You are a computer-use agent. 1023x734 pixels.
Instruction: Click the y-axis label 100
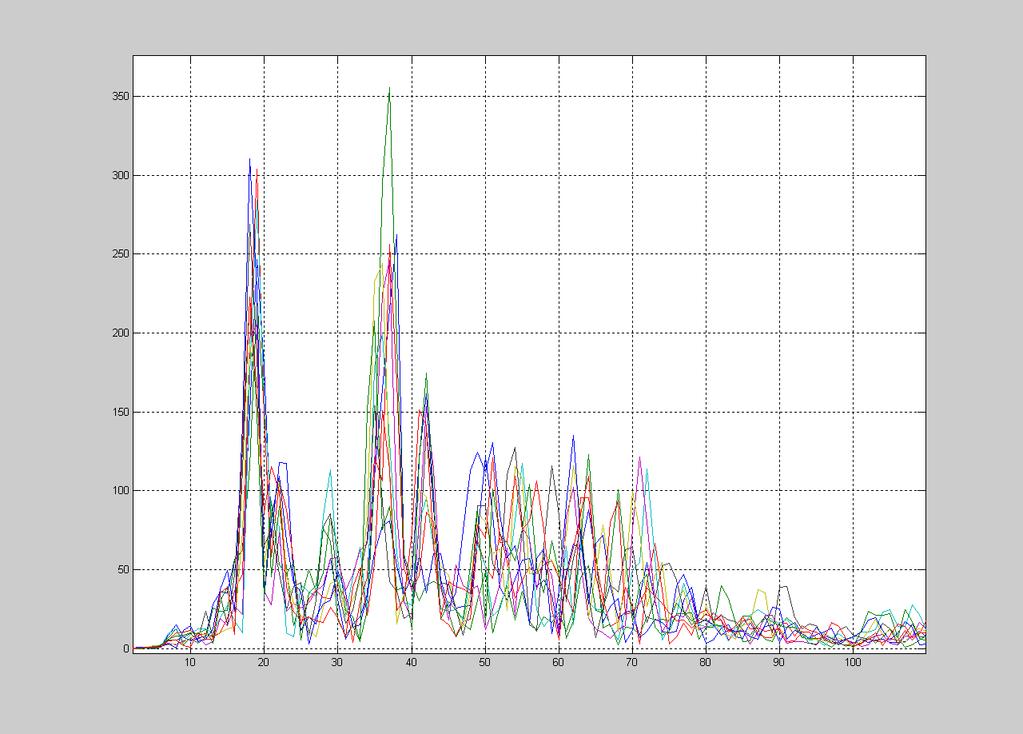pyautogui.click(x=120, y=491)
